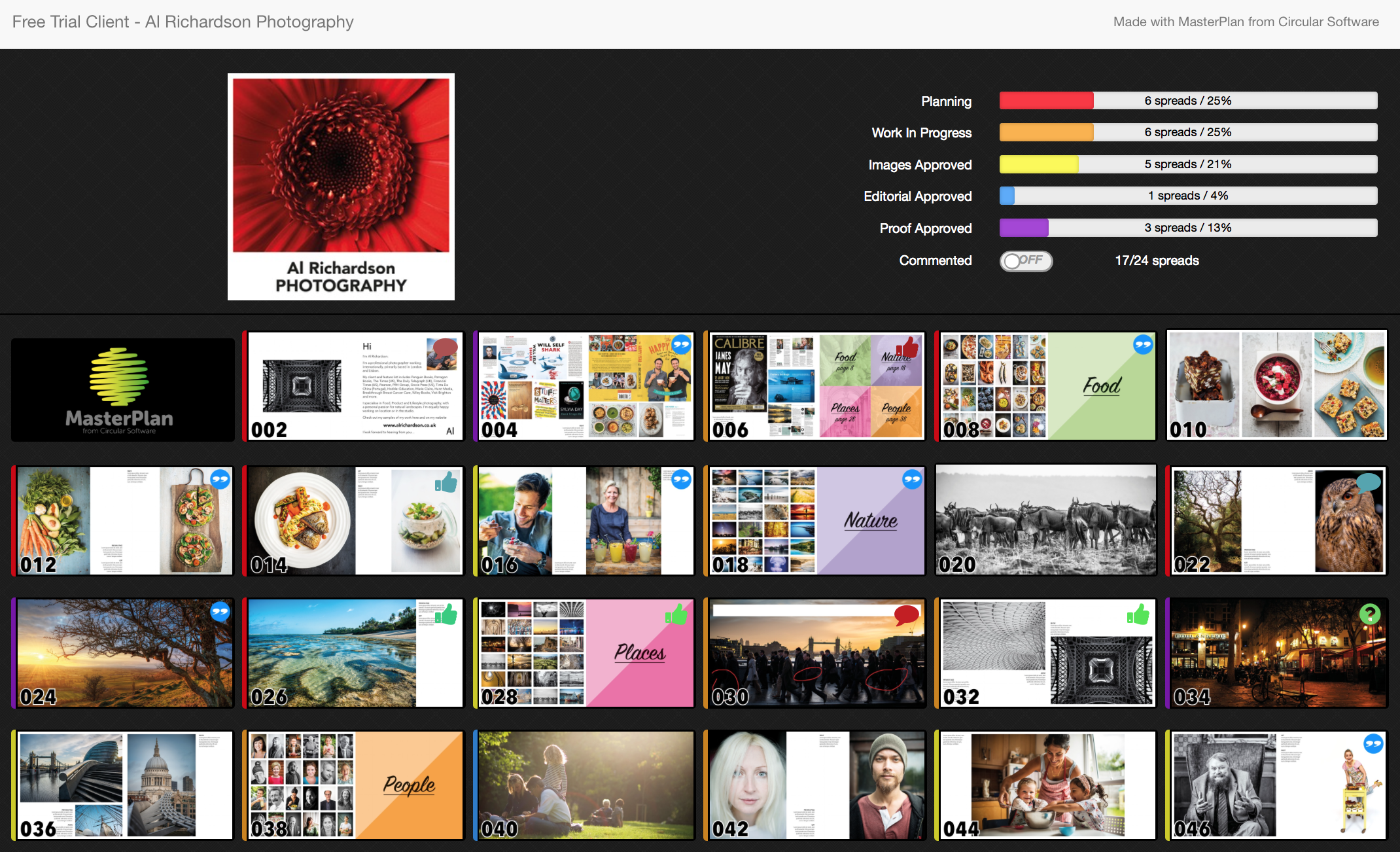Click the 'Proof Approved' label
The image size is (1400, 852).
926,228
